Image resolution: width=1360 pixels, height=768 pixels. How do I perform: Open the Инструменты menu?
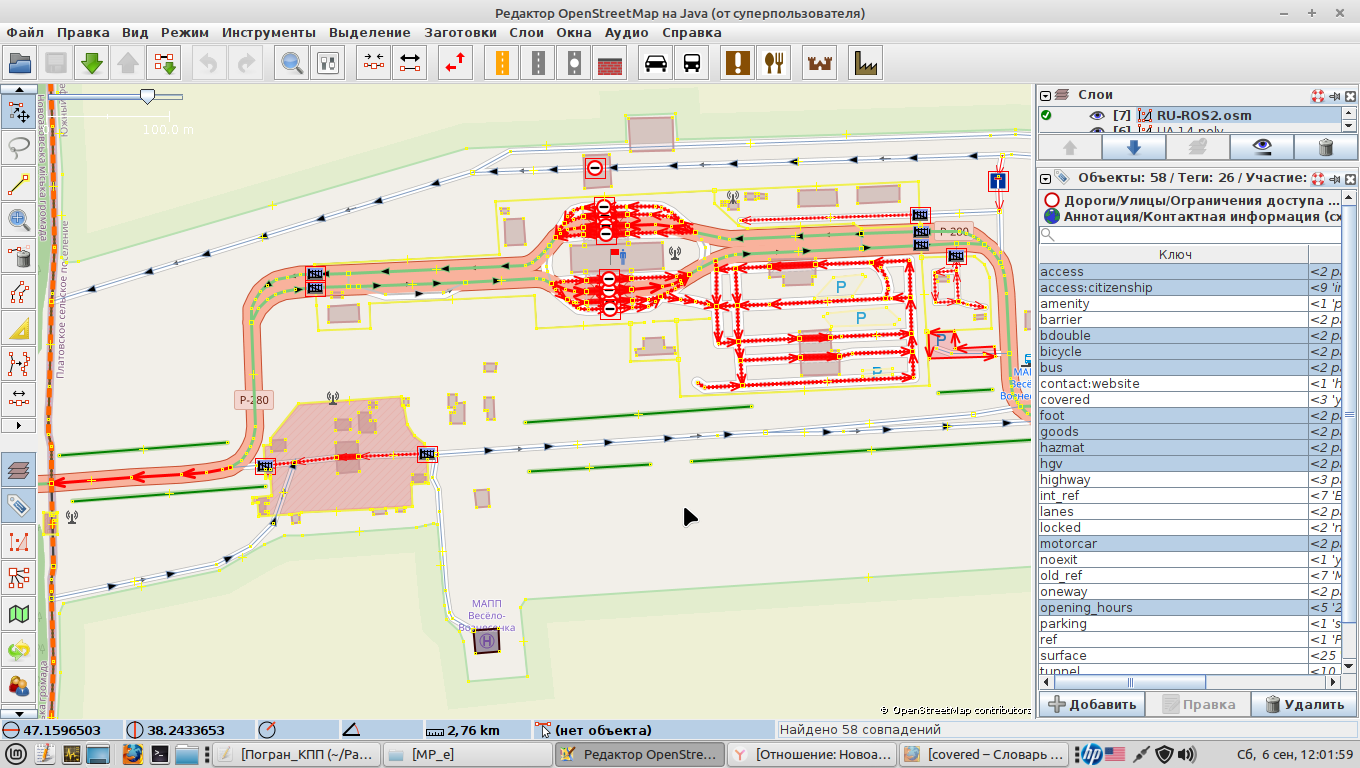pos(268,32)
